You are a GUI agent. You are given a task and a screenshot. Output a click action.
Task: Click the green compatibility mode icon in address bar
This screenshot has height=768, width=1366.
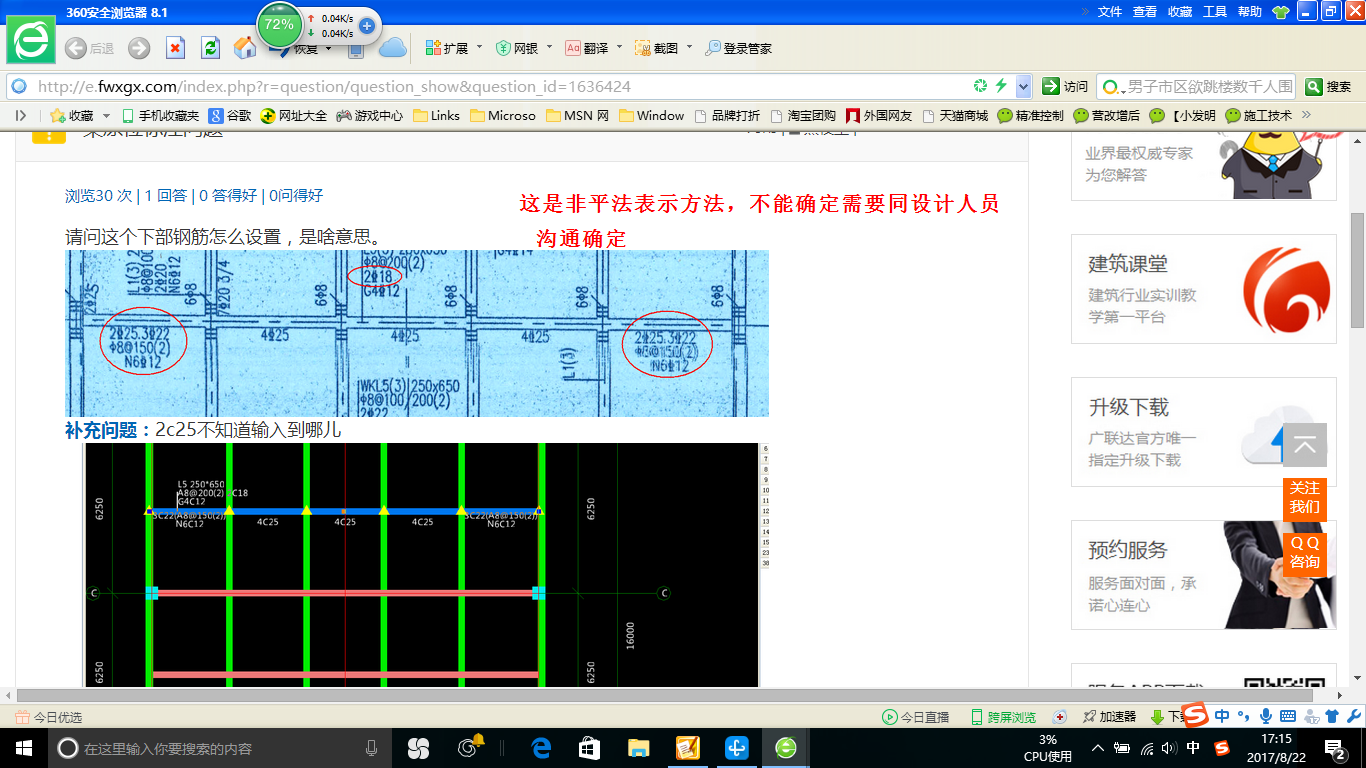point(981,86)
